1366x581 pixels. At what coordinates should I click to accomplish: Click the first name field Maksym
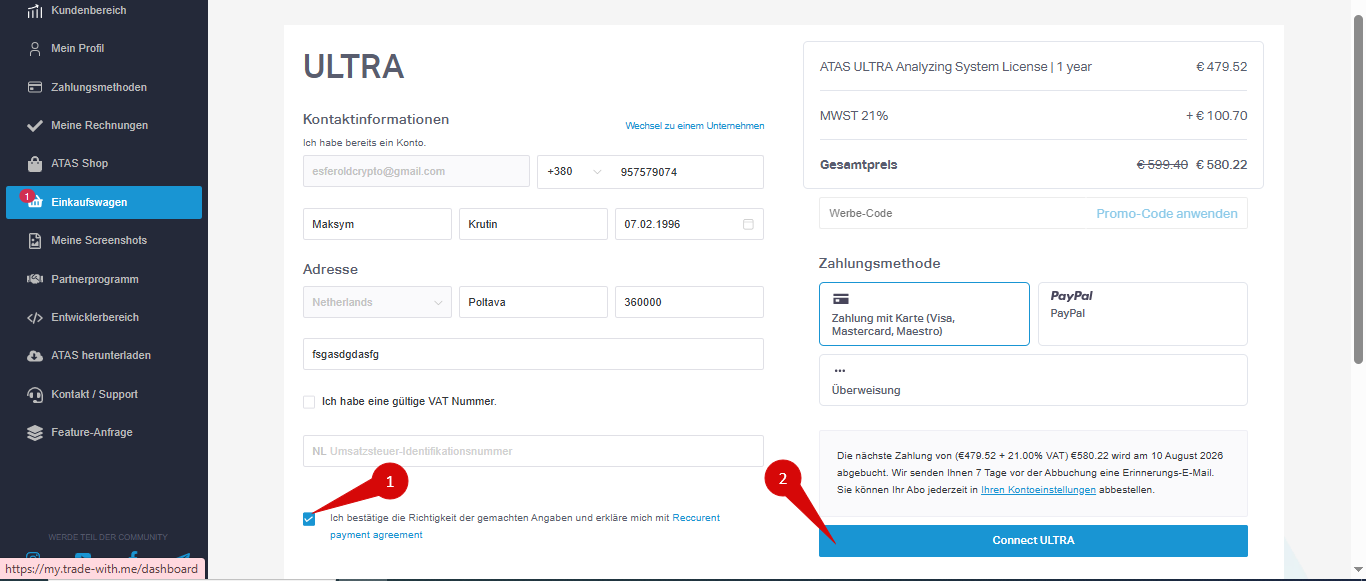click(377, 224)
